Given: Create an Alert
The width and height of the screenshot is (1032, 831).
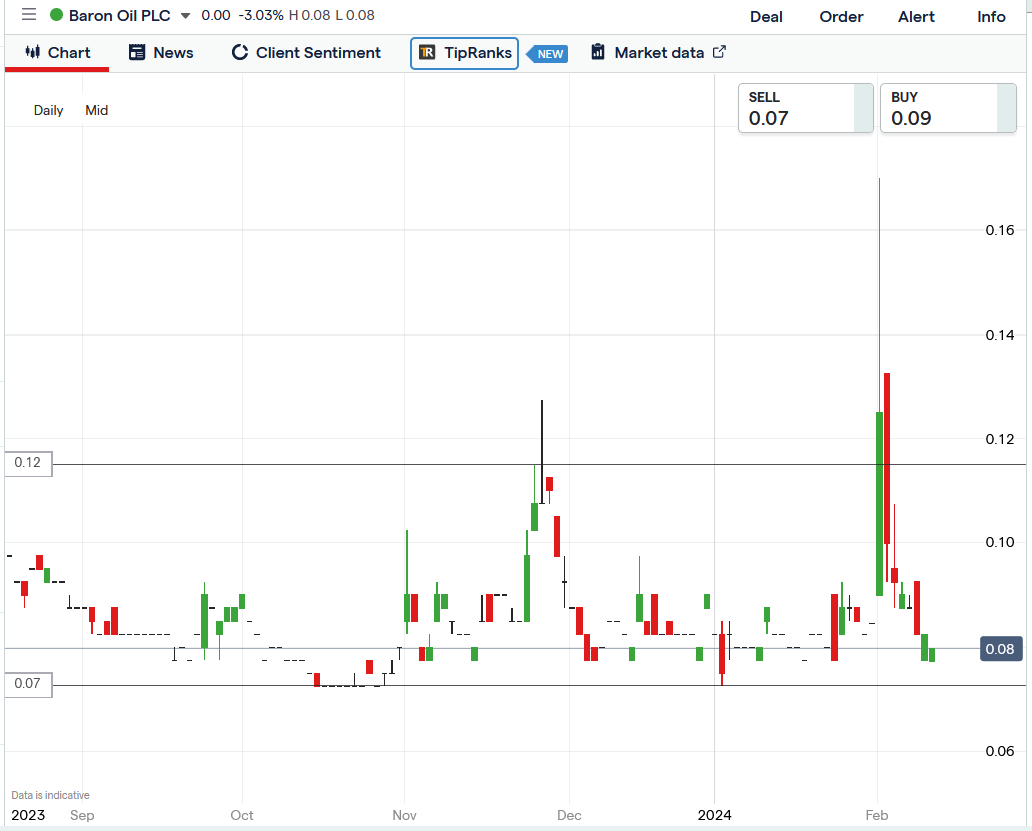Looking at the screenshot, I should (x=916, y=16).
